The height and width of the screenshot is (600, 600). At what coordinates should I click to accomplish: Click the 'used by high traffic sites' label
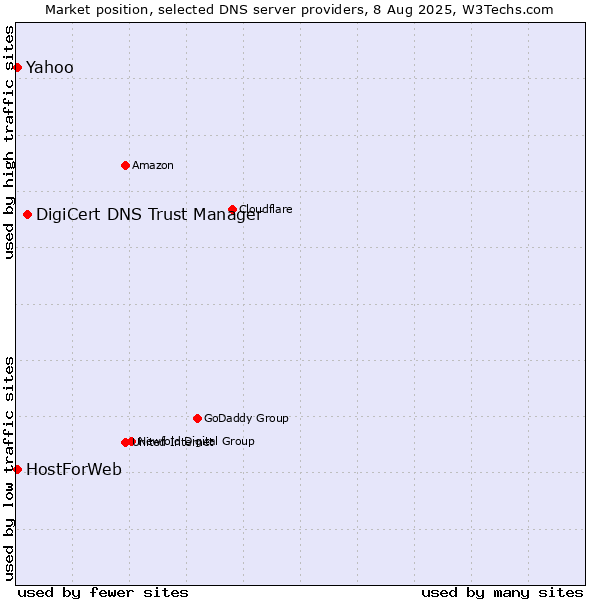pos(9,142)
